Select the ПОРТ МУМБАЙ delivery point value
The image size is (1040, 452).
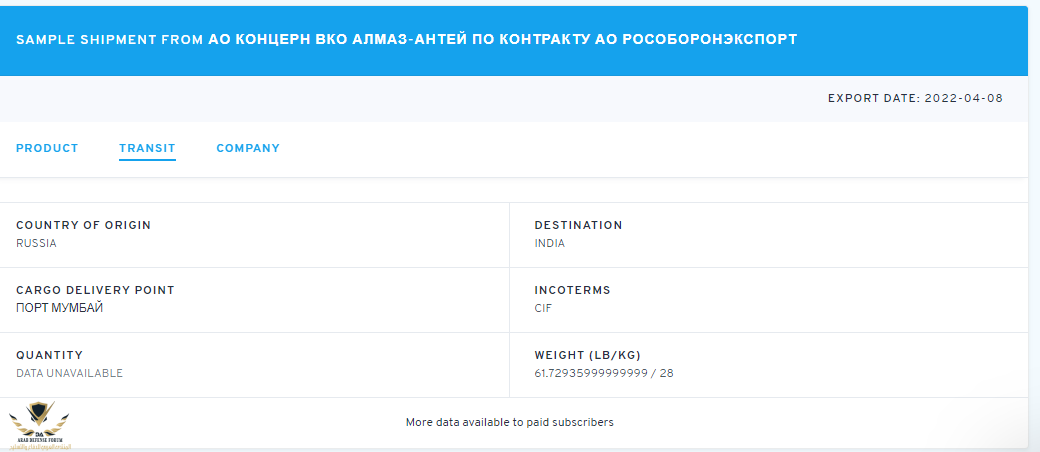[x=60, y=308]
